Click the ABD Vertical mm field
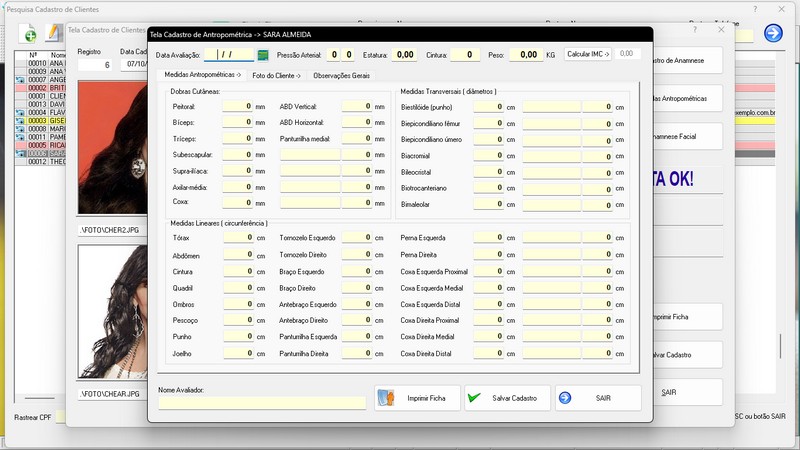The width and height of the screenshot is (800, 450). [357, 107]
